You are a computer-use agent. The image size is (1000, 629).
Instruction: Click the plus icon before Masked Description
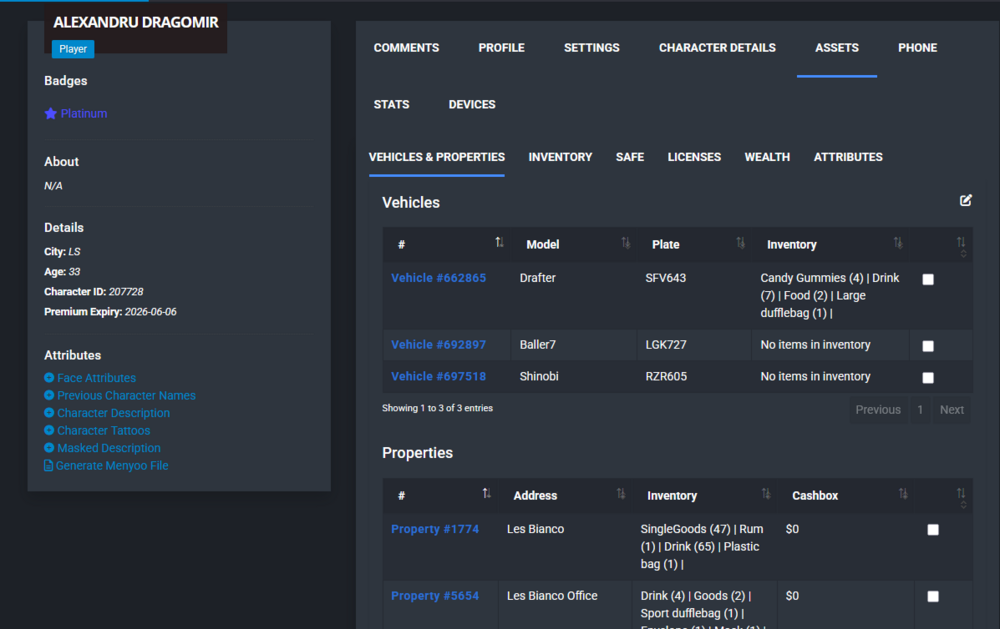[49, 448]
